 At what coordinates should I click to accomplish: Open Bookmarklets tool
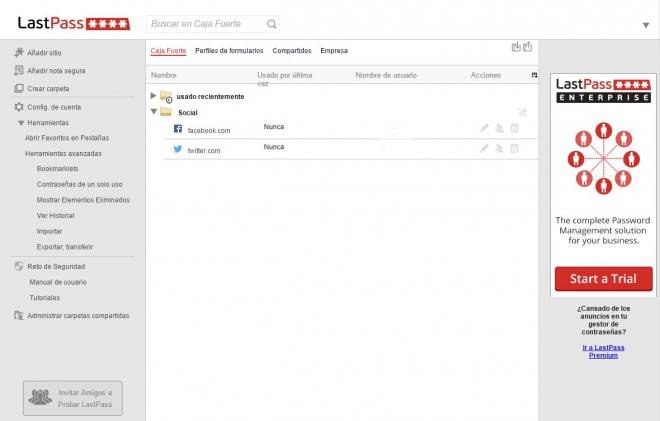click(57, 168)
